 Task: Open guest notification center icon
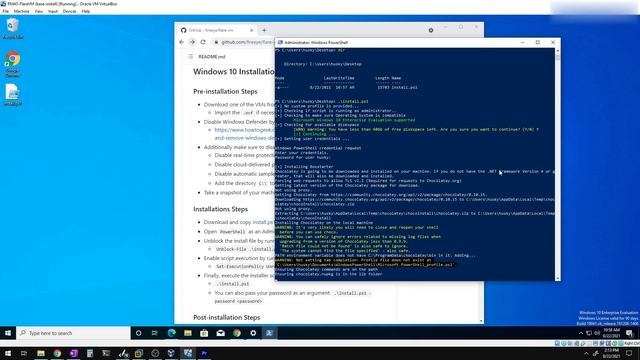(629, 333)
